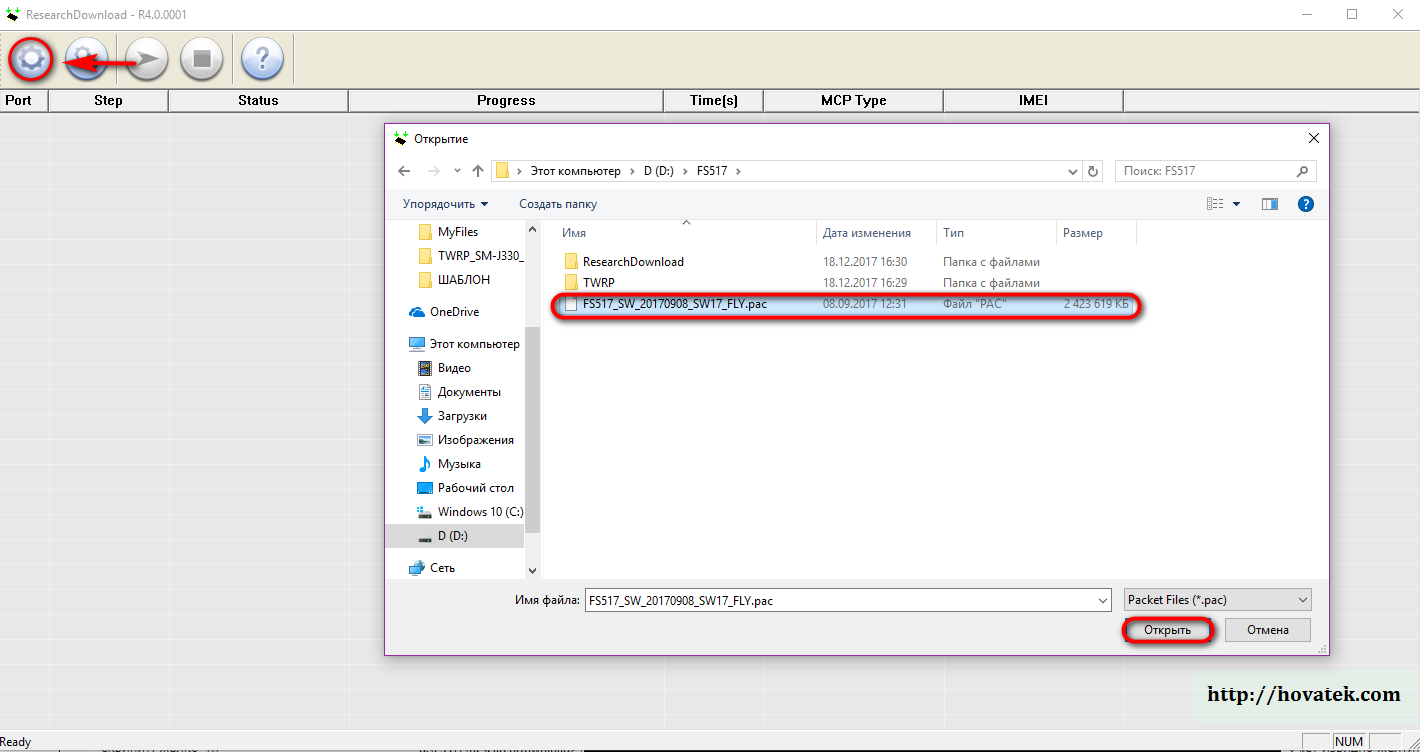Click Создать папку to create folder

(x=557, y=204)
